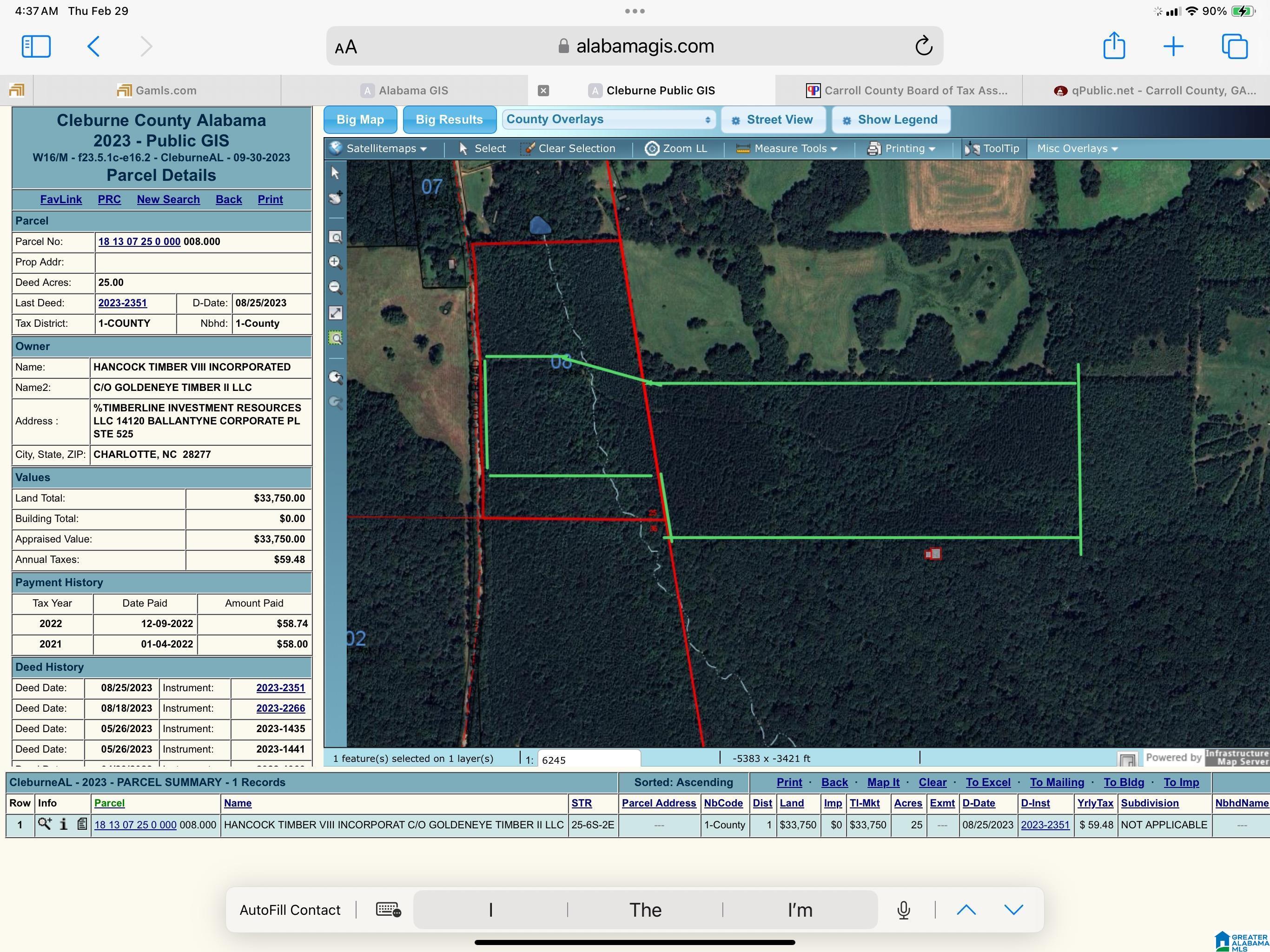Click the scale input field showing 6245
Image resolution: width=1270 pixels, height=952 pixels.
pos(589,760)
